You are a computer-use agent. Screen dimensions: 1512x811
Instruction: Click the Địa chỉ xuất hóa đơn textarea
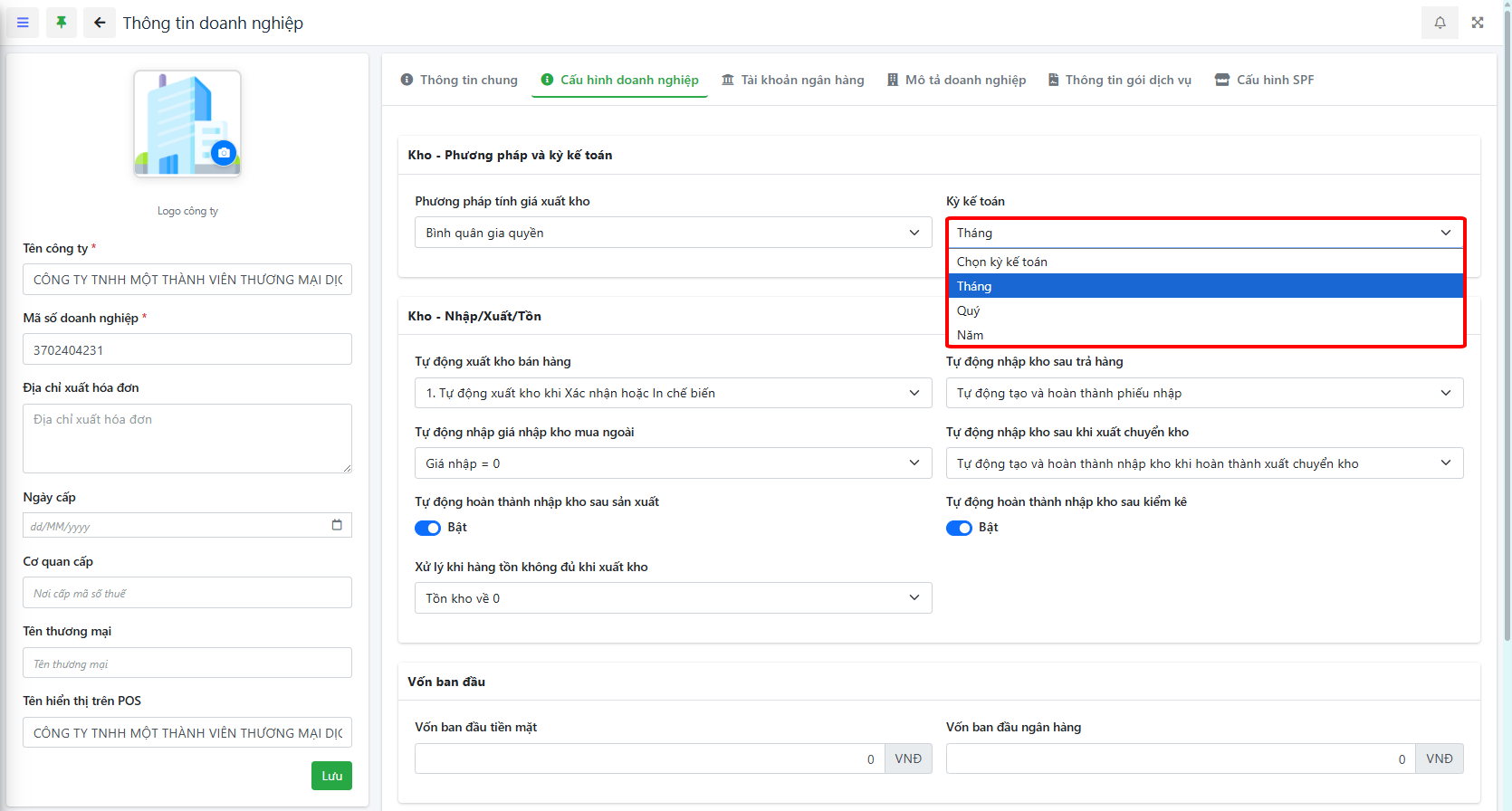[x=187, y=438]
